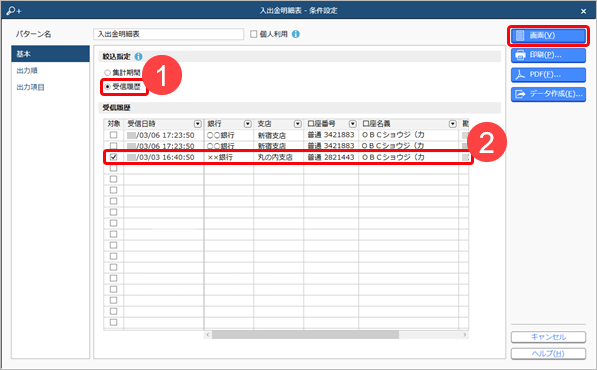This screenshot has width=597, height=370.
Task: Click the パターン名 input field
Action: (x=168, y=34)
